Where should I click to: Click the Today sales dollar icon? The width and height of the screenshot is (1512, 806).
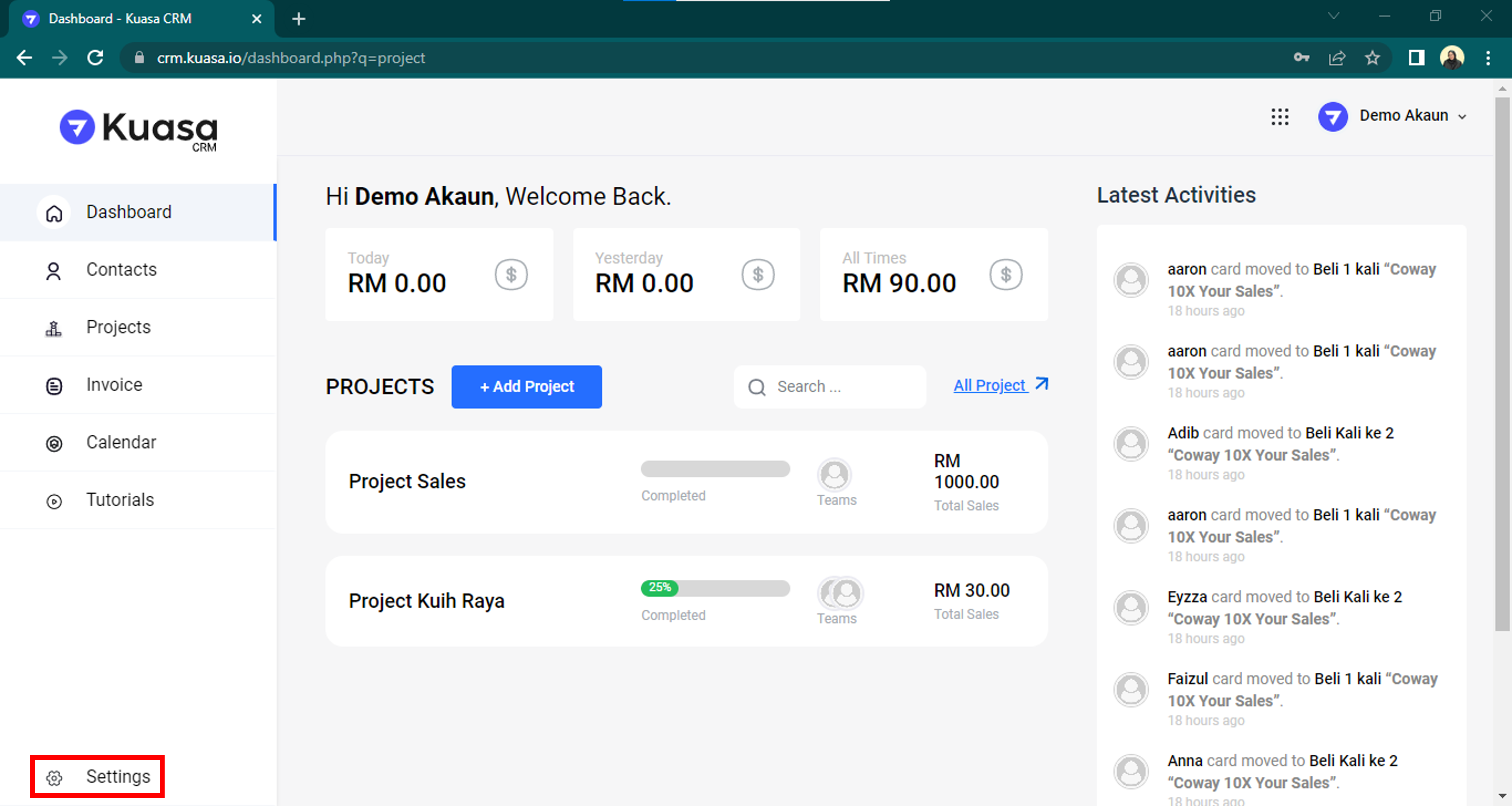511,275
